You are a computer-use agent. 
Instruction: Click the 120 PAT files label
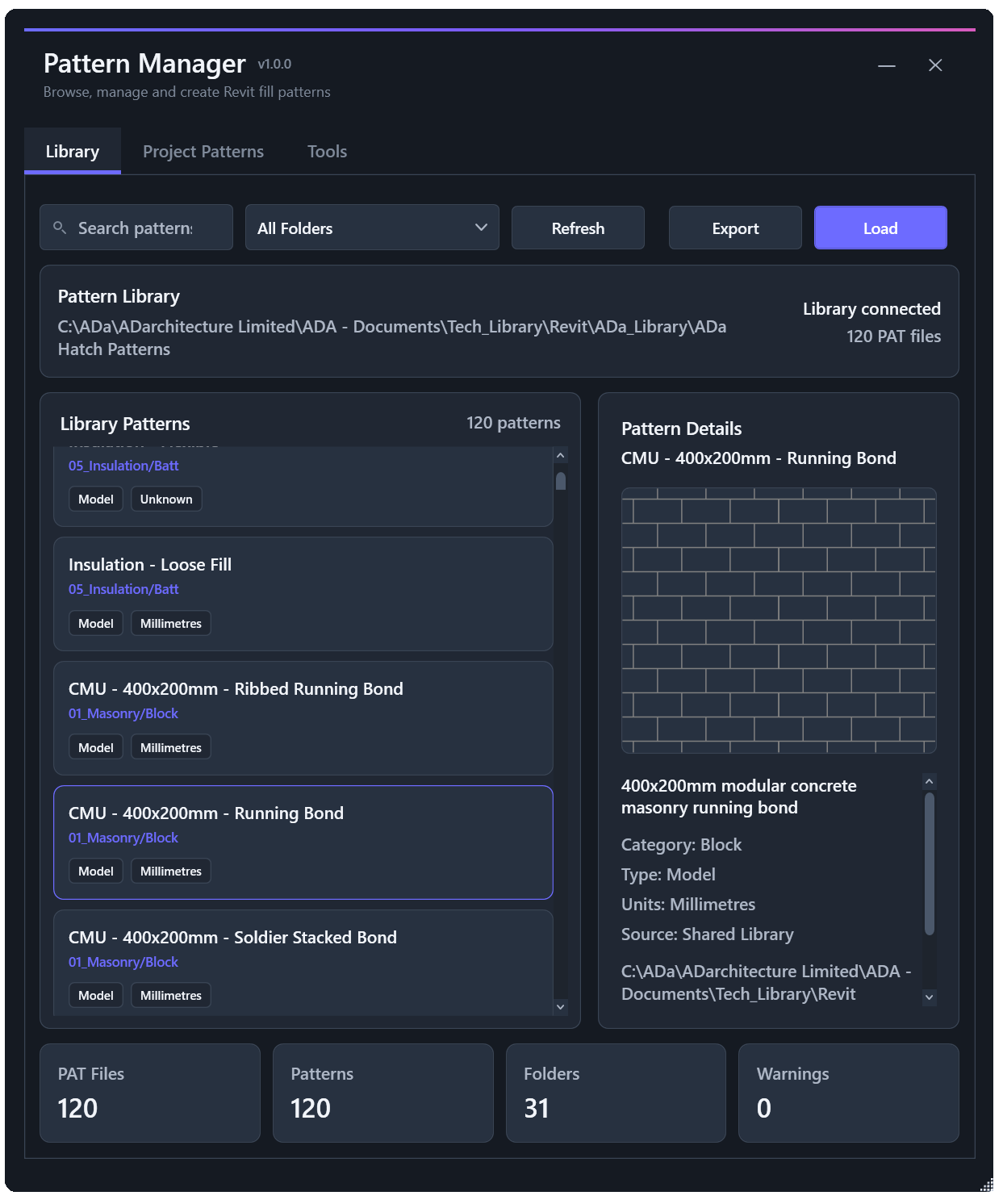[x=893, y=337]
